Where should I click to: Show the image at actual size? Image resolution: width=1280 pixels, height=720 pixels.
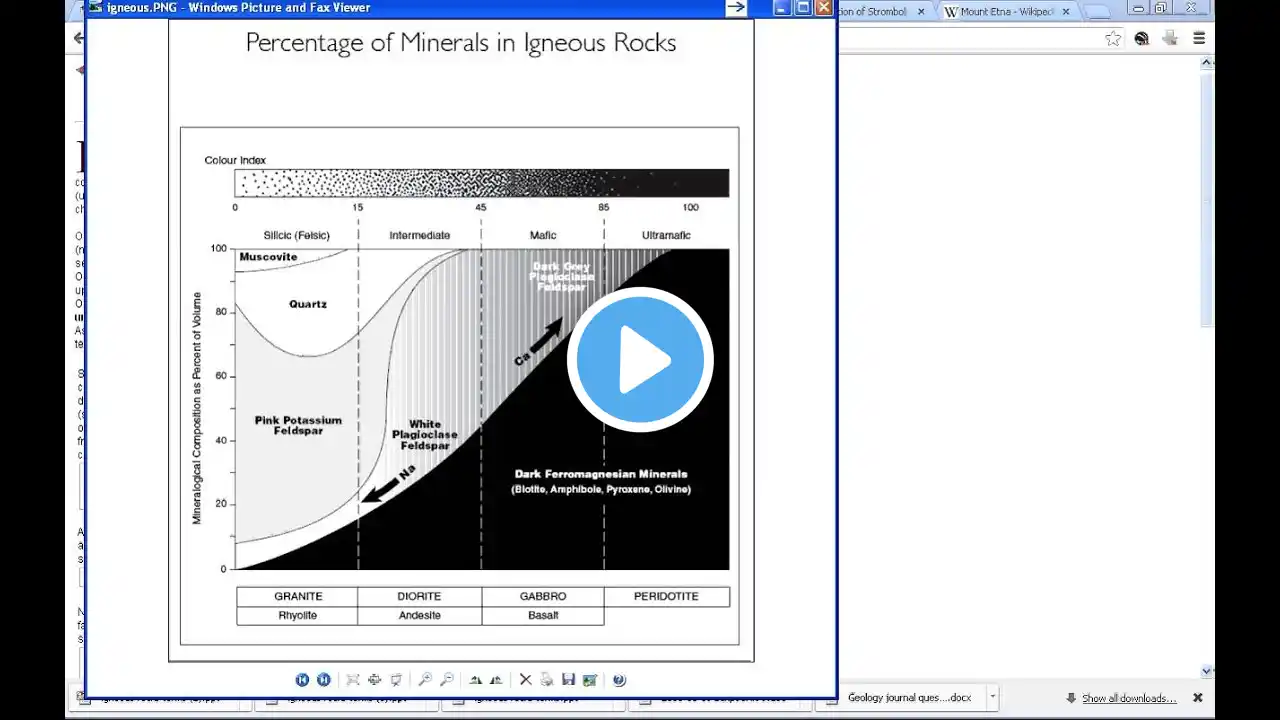[x=374, y=680]
